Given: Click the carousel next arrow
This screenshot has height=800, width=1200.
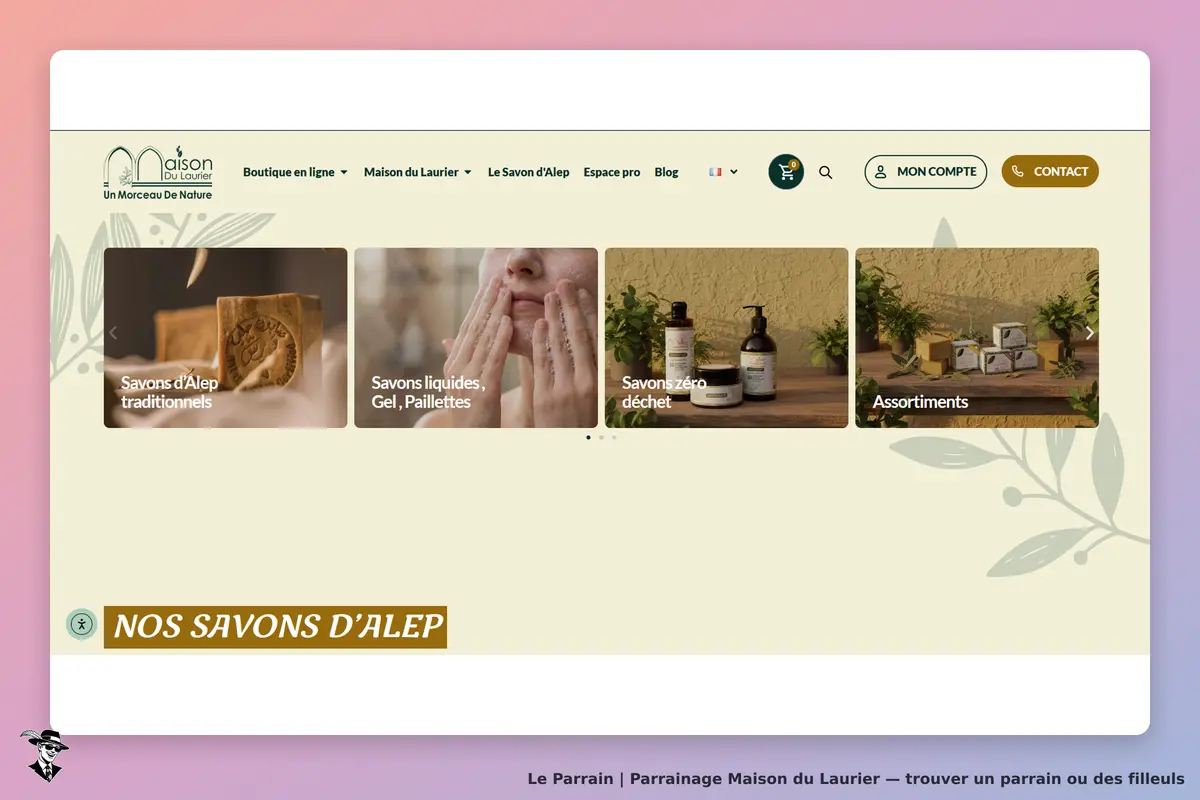Looking at the screenshot, I should pos(1090,333).
